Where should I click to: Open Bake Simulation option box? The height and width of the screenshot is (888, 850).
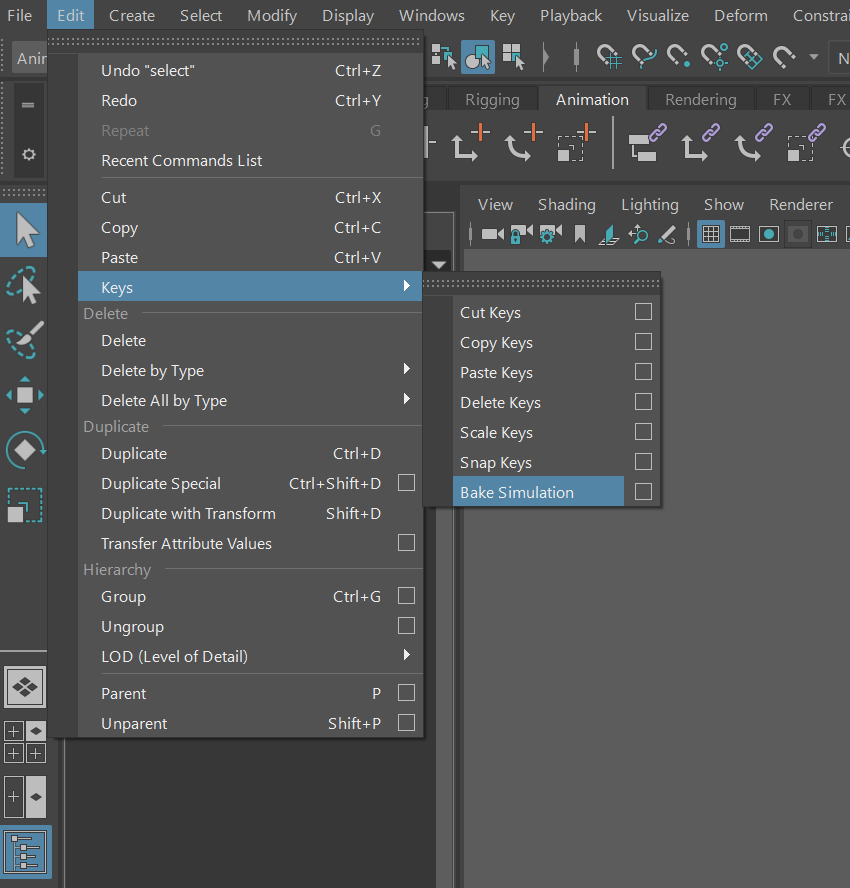[643, 492]
